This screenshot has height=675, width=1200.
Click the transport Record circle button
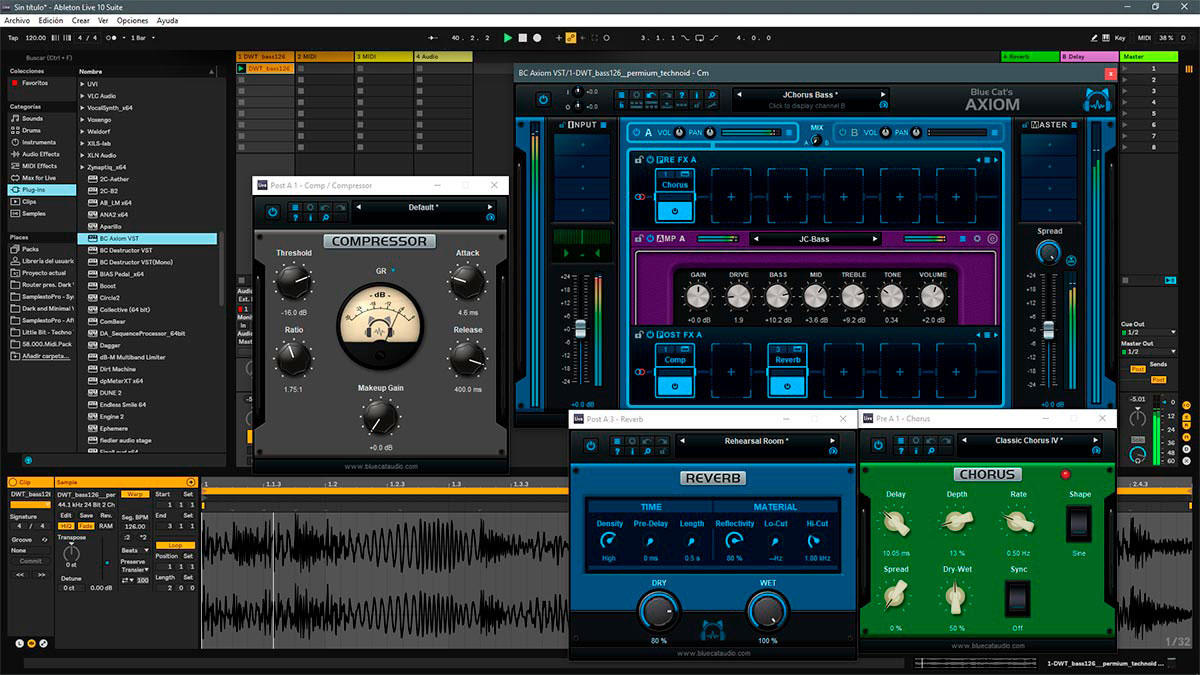[x=537, y=38]
